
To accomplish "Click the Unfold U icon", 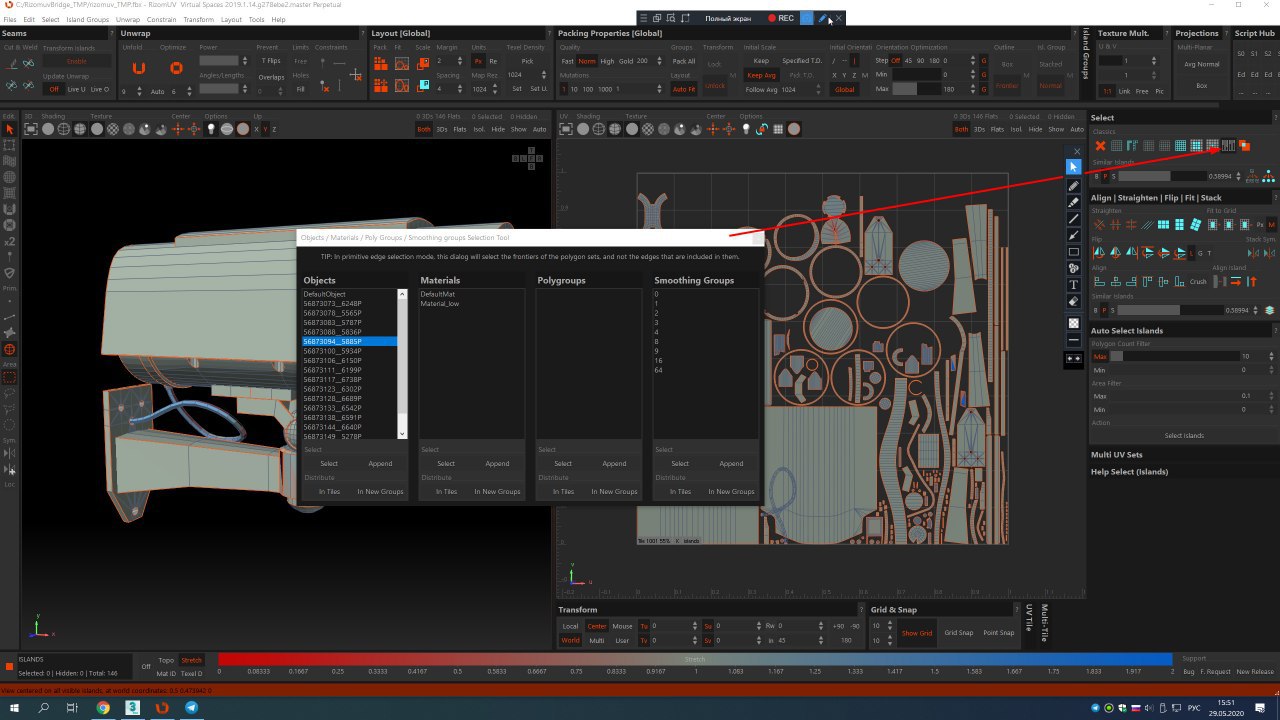I will pyautogui.click(x=139, y=68).
